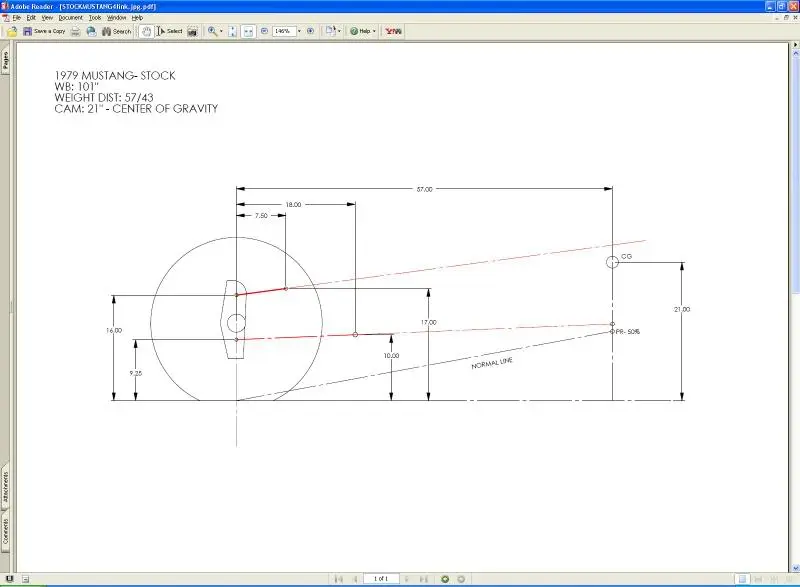This screenshot has height=587, width=800.
Task: Open the Window menu
Action: coord(116,18)
